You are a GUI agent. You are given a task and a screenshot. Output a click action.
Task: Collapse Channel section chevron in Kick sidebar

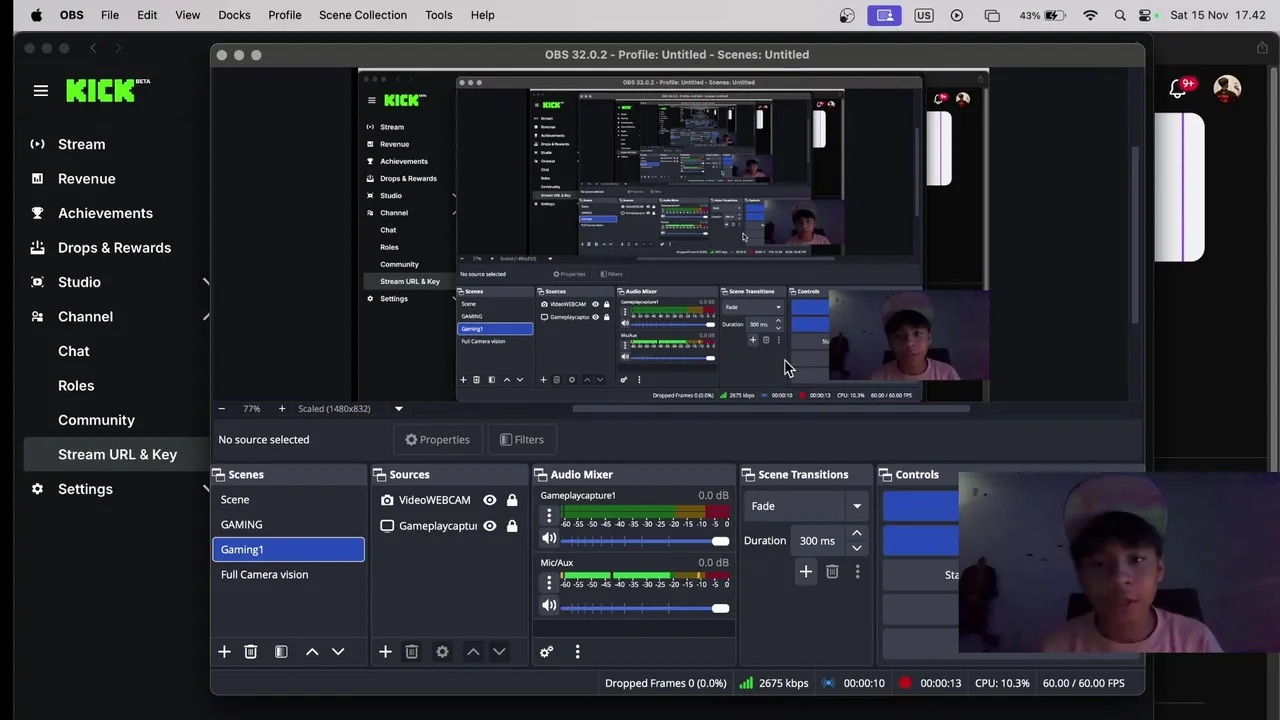pyautogui.click(x=206, y=317)
